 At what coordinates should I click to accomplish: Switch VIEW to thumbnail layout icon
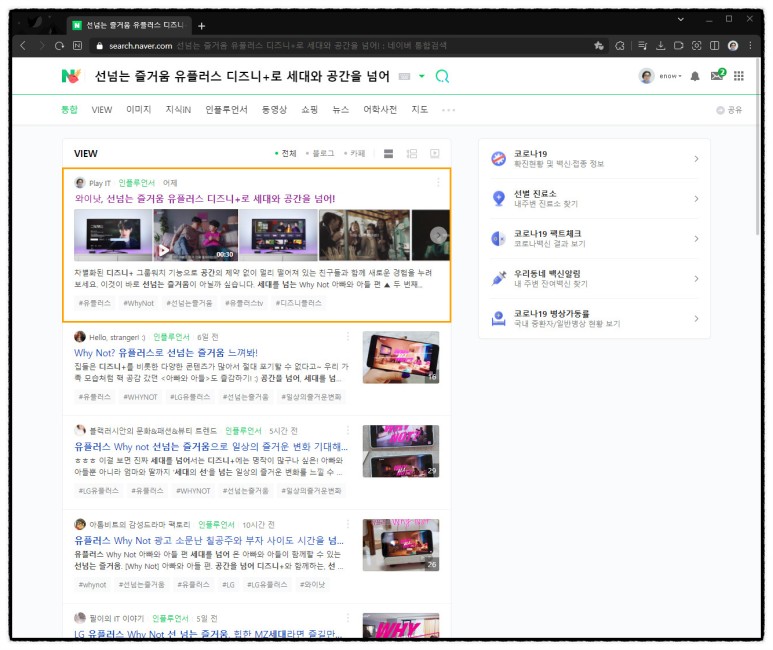point(412,153)
